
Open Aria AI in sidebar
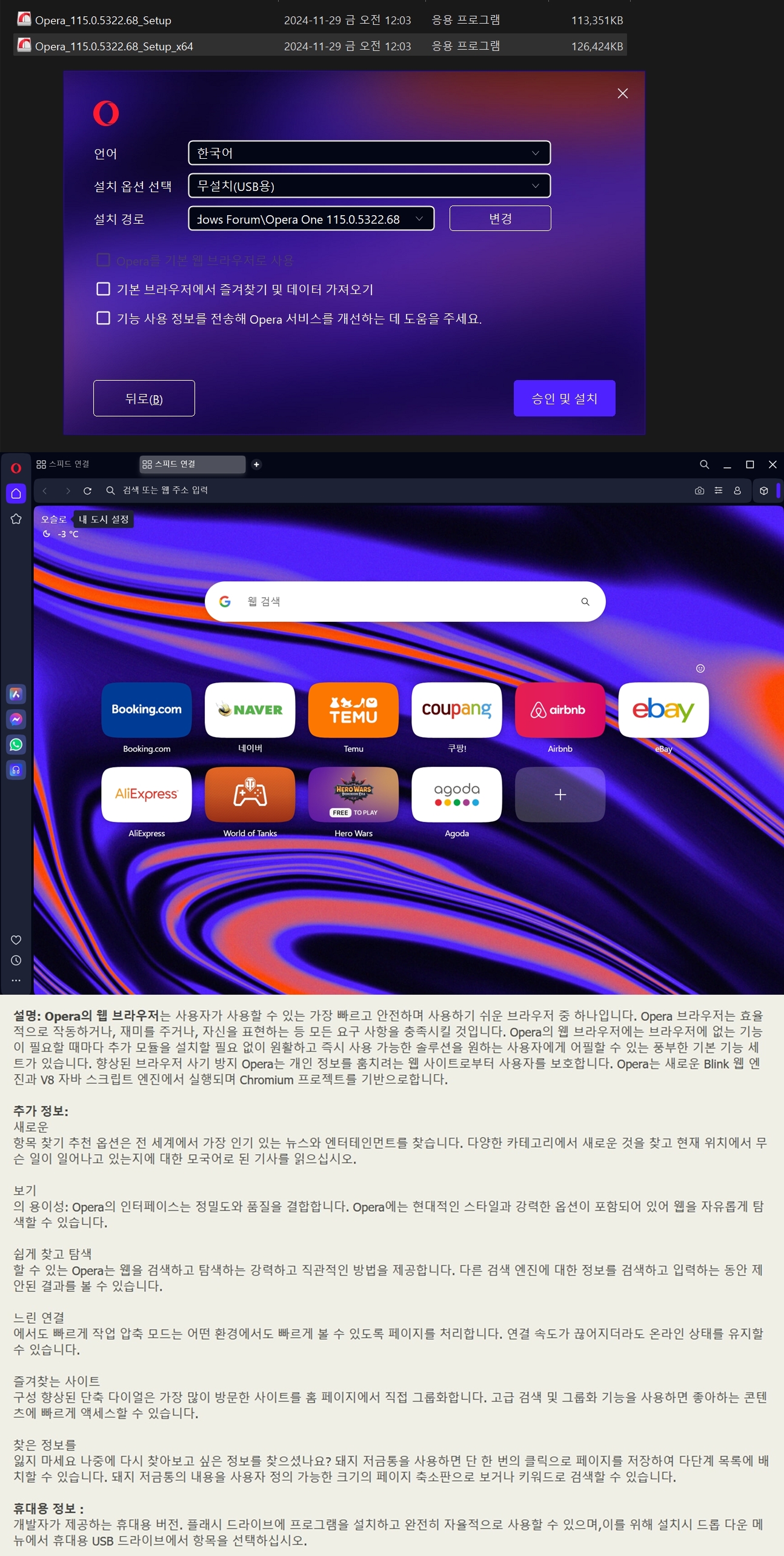(16, 694)
